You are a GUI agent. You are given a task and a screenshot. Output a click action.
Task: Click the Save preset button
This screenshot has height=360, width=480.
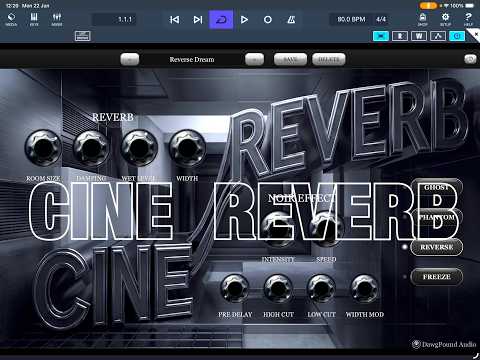[290, 59]
